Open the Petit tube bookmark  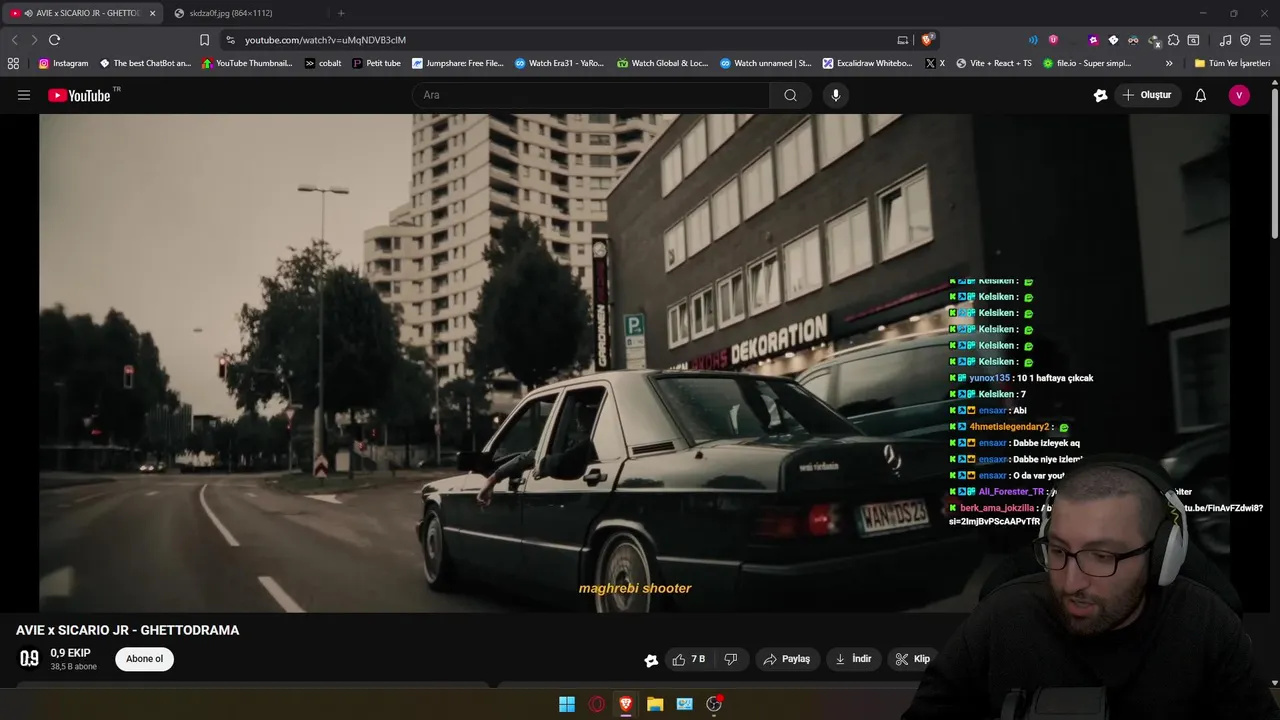click(x=376, y=63)
